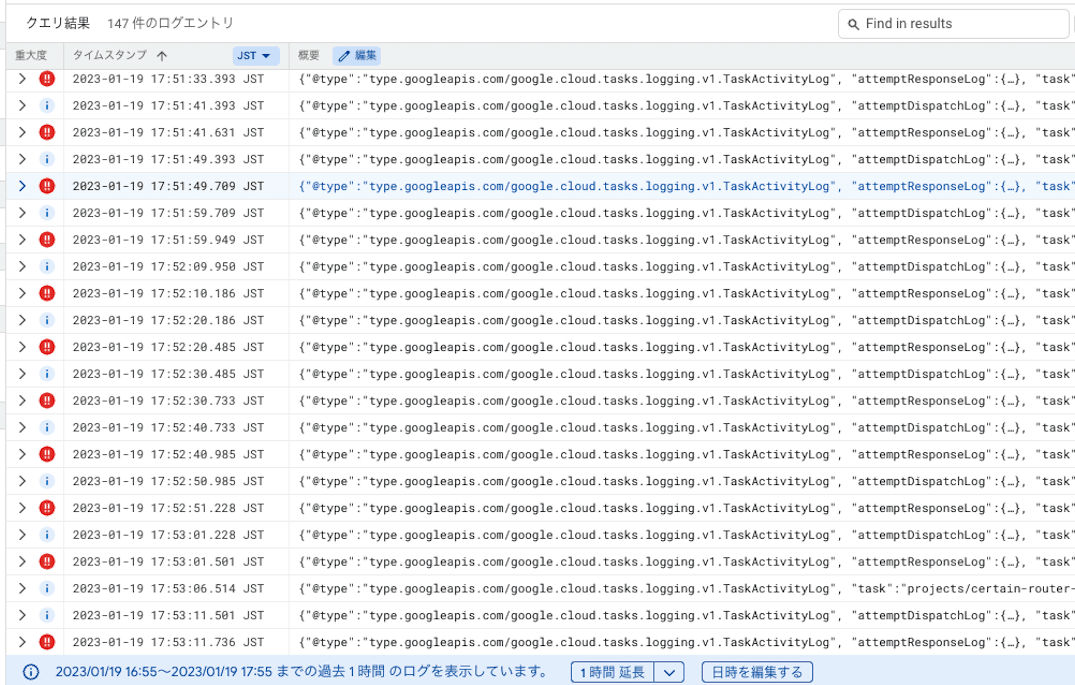
Task: Expand the log entry at 17:52:09.950
Action: point(22,267)
